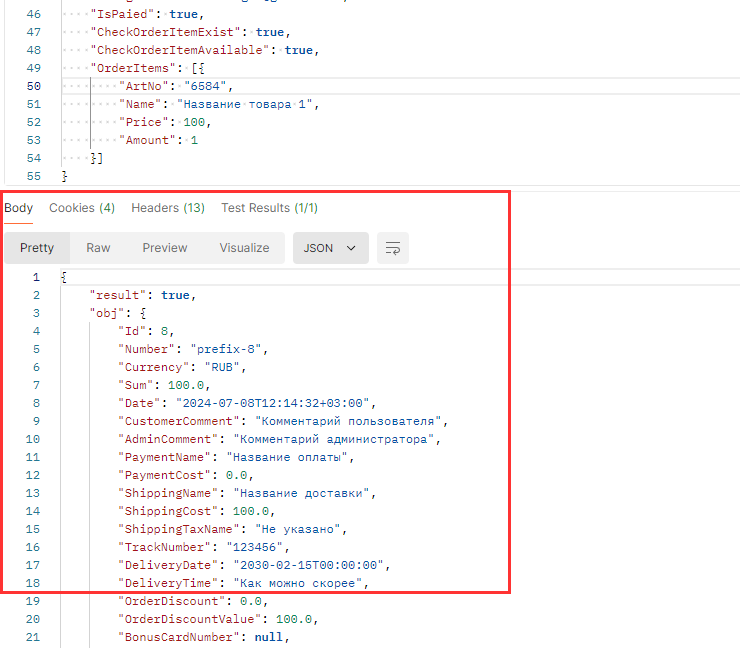Show the Test Results (1/1) tab

click(269, 208)
